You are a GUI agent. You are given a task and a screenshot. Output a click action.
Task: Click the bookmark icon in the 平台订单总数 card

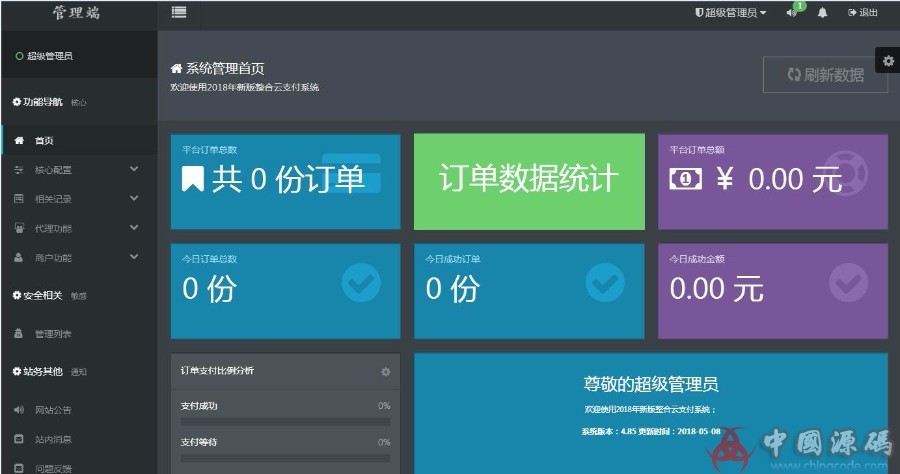[x=193, y=178]
